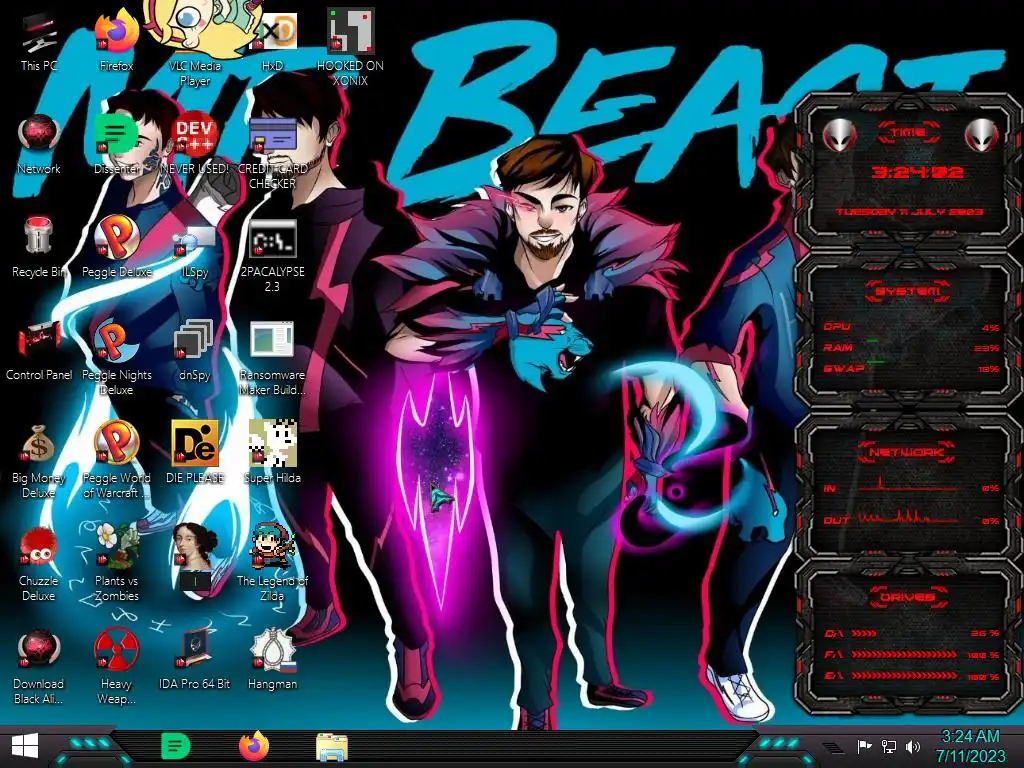
Task: Click the C:\ drive usage bar
Action: 912,633
